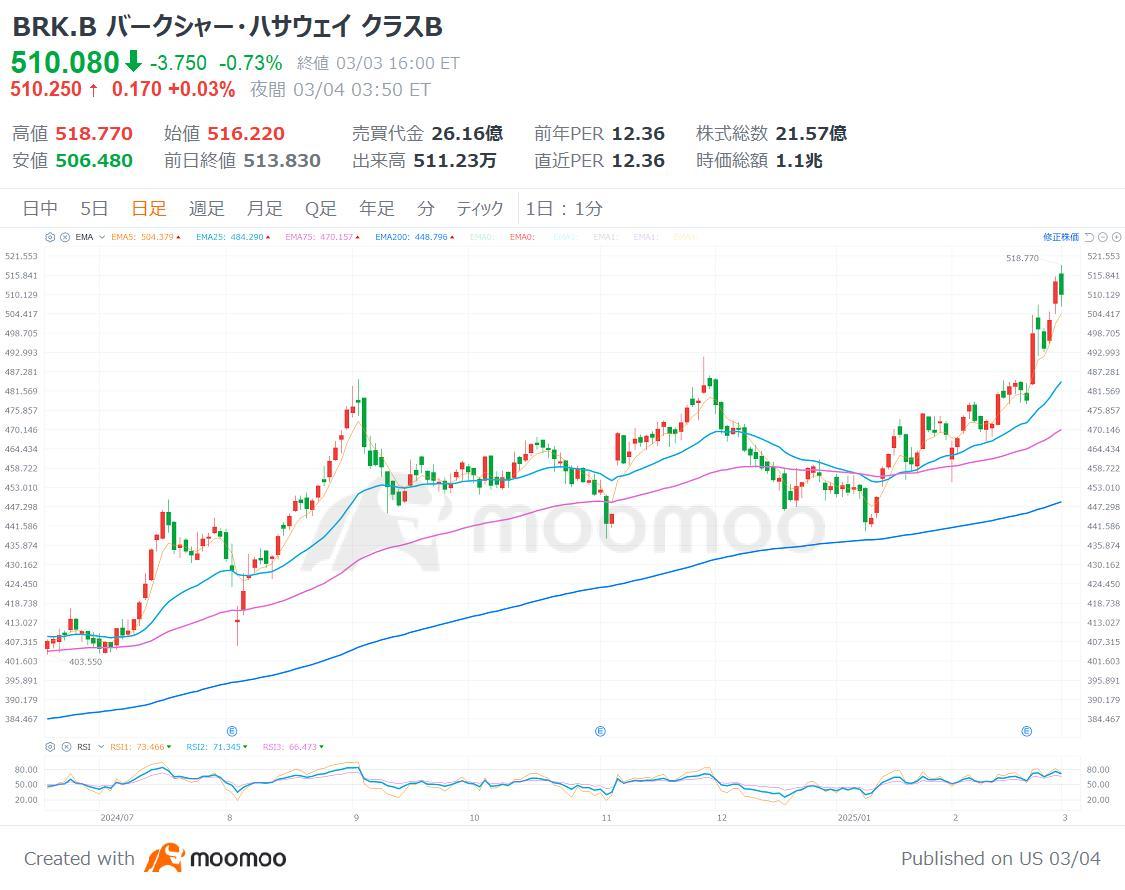Open the 1日：1分 interval selector
The width and height of the screenshot is (1125, 890).
564,209
